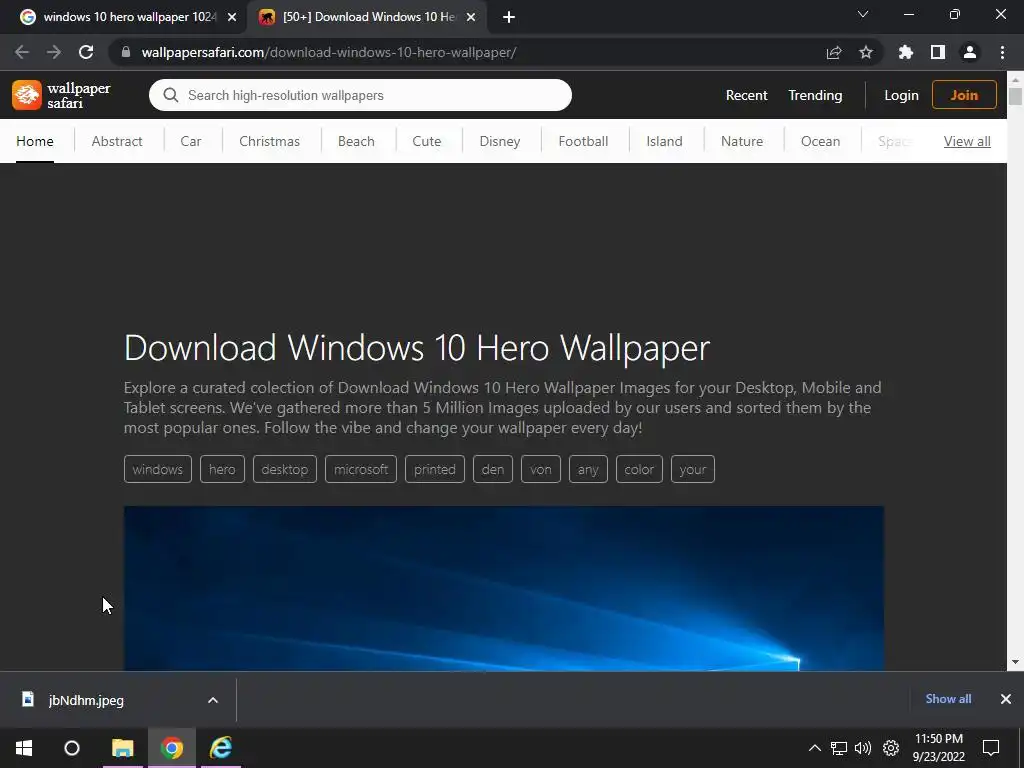Click the Wallpaper Safari logo
The height and width of the screenshot is (768, 1024).
pos(61,95)
